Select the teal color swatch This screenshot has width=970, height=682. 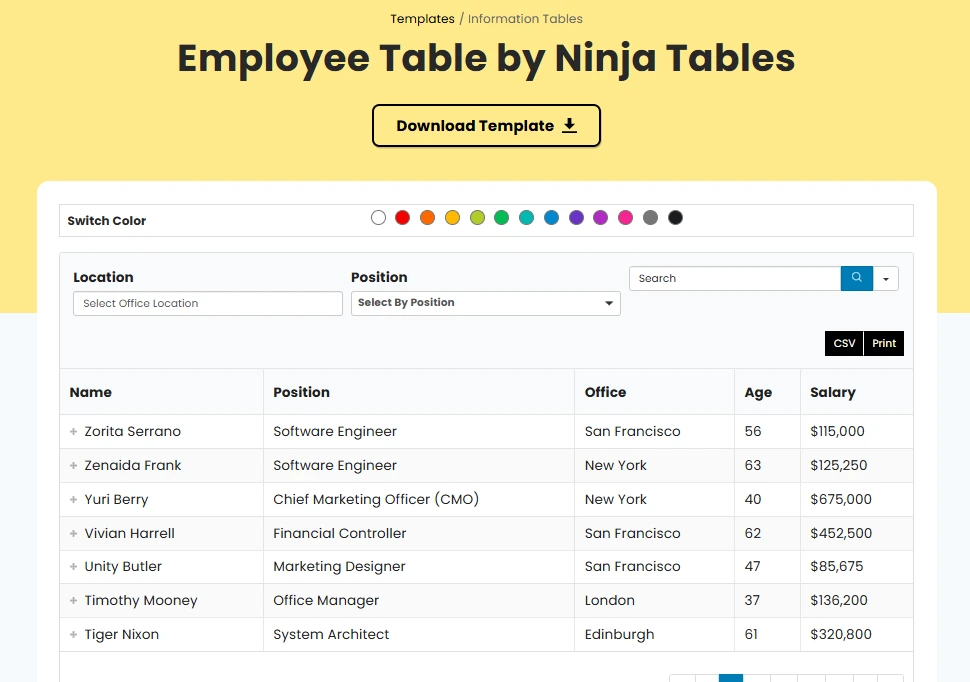(x=526, y=218)
